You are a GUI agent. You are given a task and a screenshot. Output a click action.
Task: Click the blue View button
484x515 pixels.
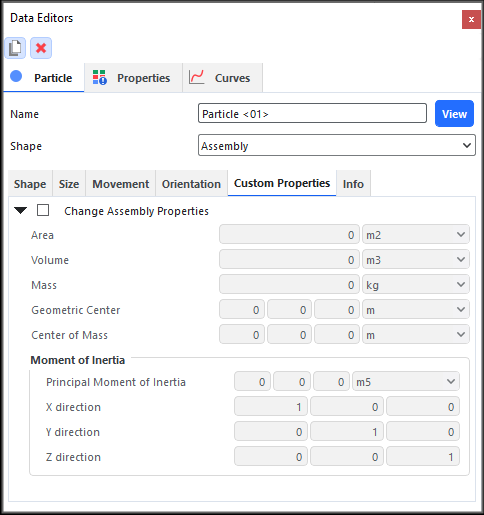click(454, 114)
